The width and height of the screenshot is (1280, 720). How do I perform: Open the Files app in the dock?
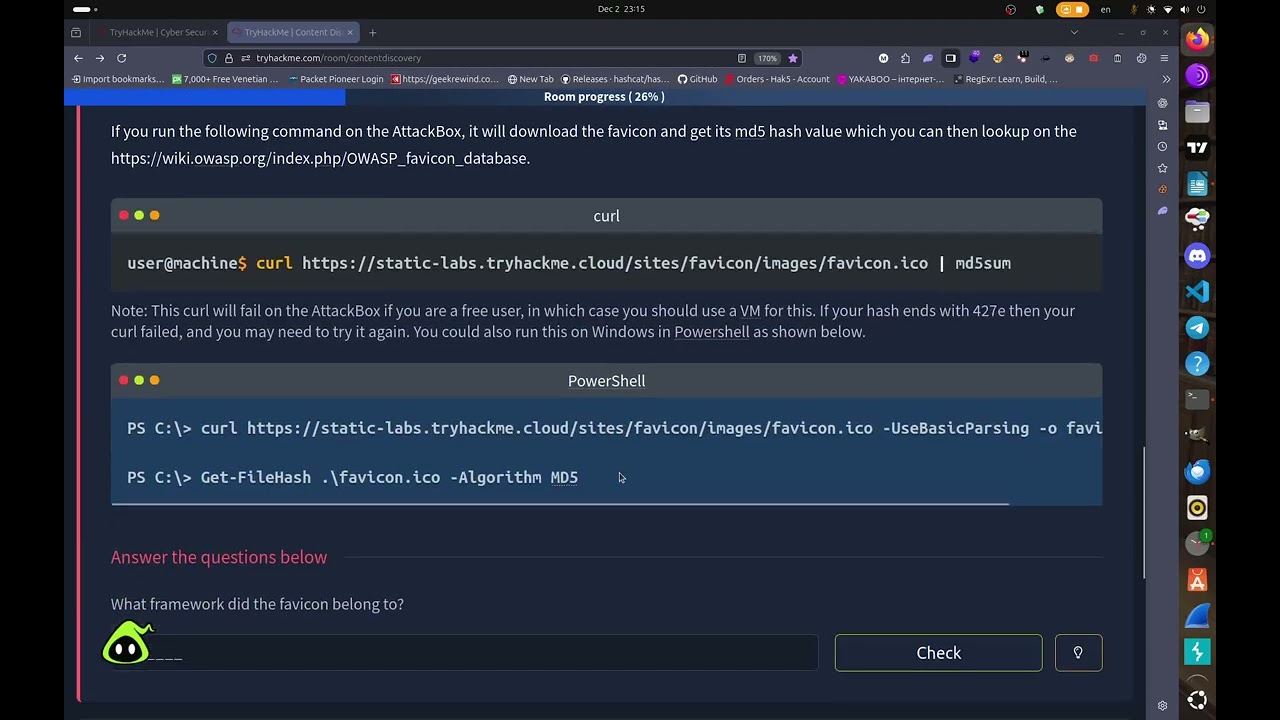pos(1197,112)
